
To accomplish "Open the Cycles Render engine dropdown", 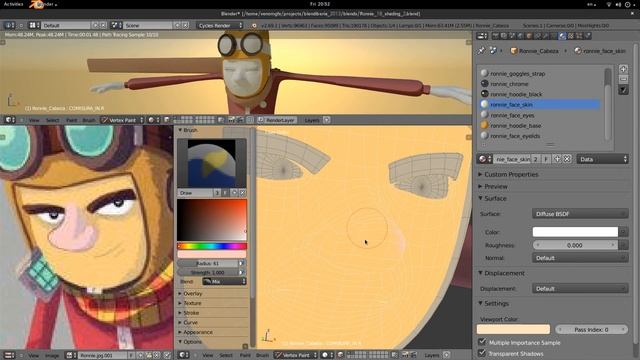I will pyautogui.click(x=220, y=25).
